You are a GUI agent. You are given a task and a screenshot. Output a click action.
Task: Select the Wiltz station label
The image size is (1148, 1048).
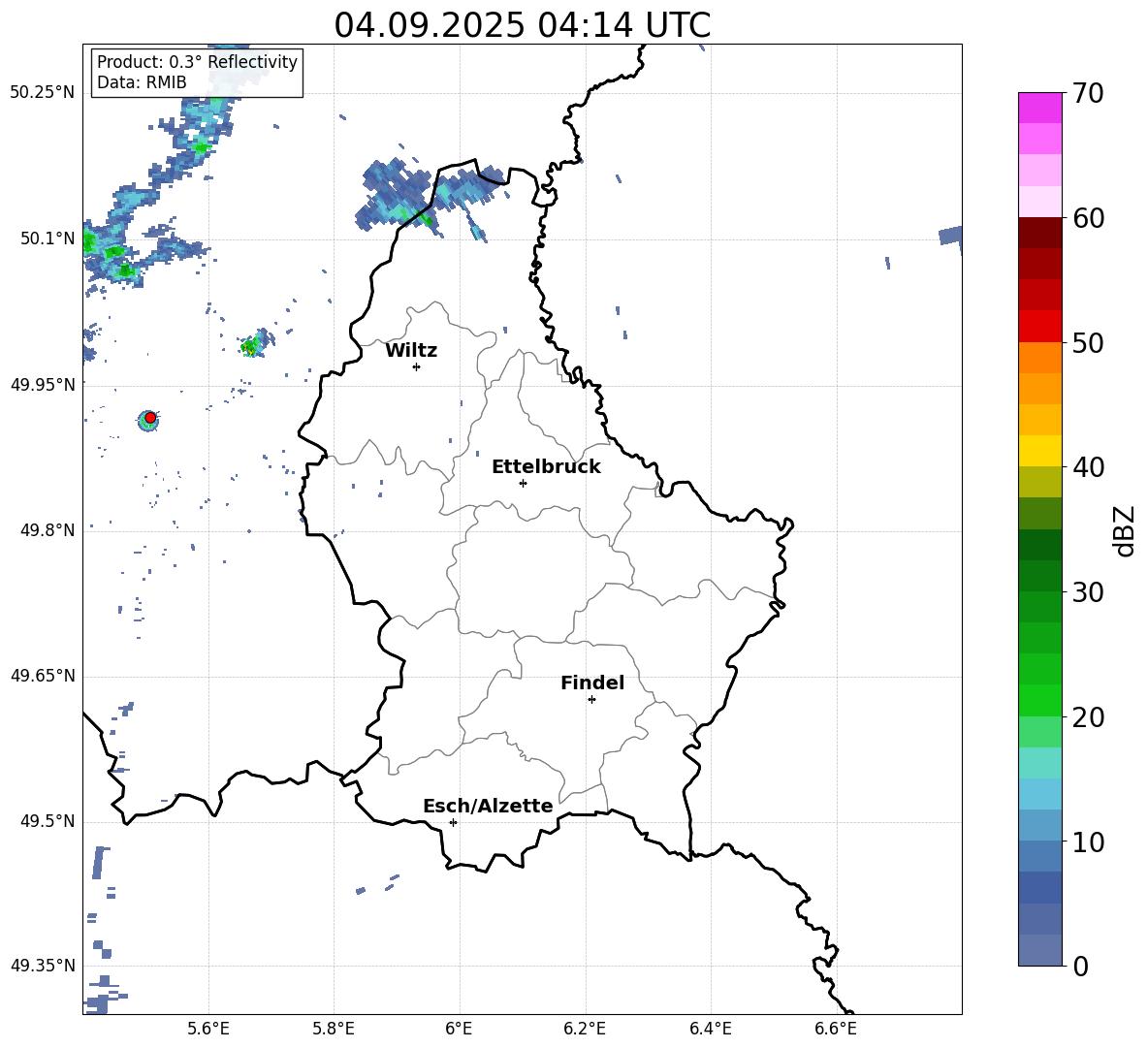[x=411, y=351]
